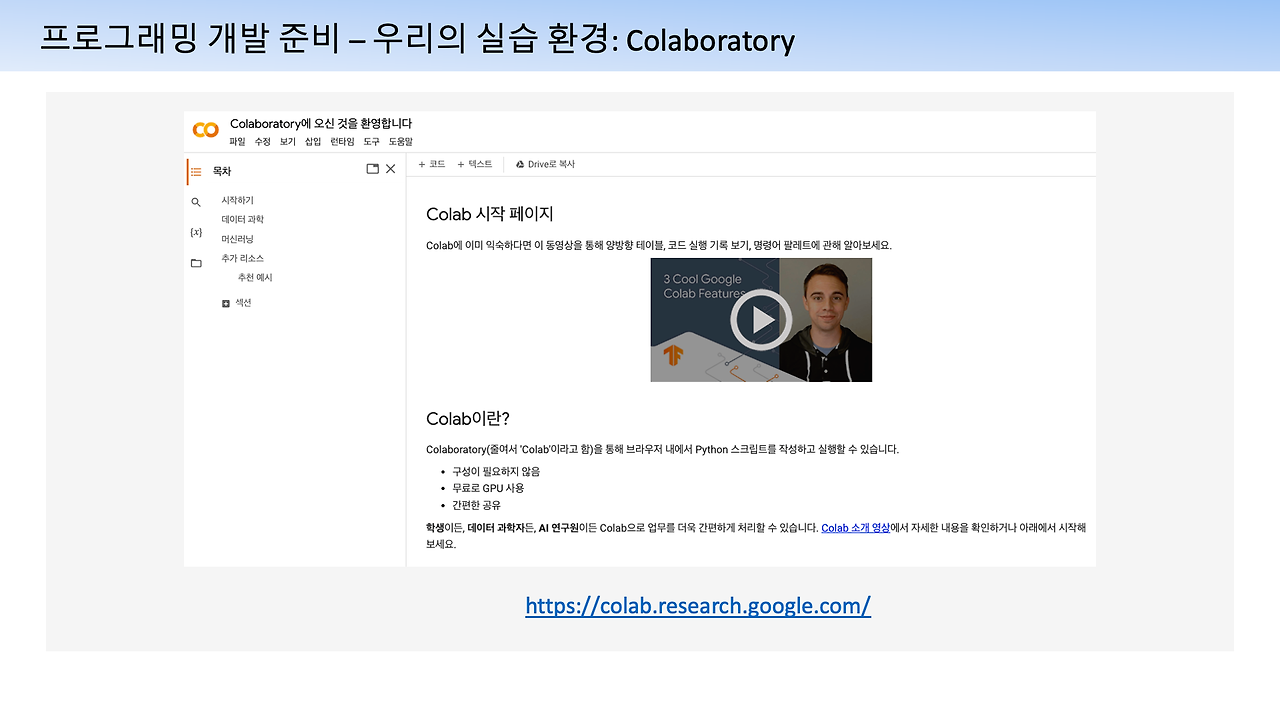Open the files folder icon in sidebar
The width and height of the screenshot is (1280, 720).
click(x=196, y=263)
